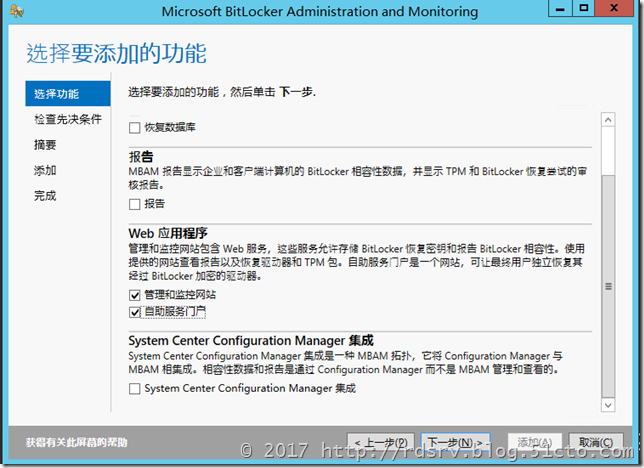644x468 pixels.
Task: Click the scrollbar up arrow
Action: click(x=608, y=120)
